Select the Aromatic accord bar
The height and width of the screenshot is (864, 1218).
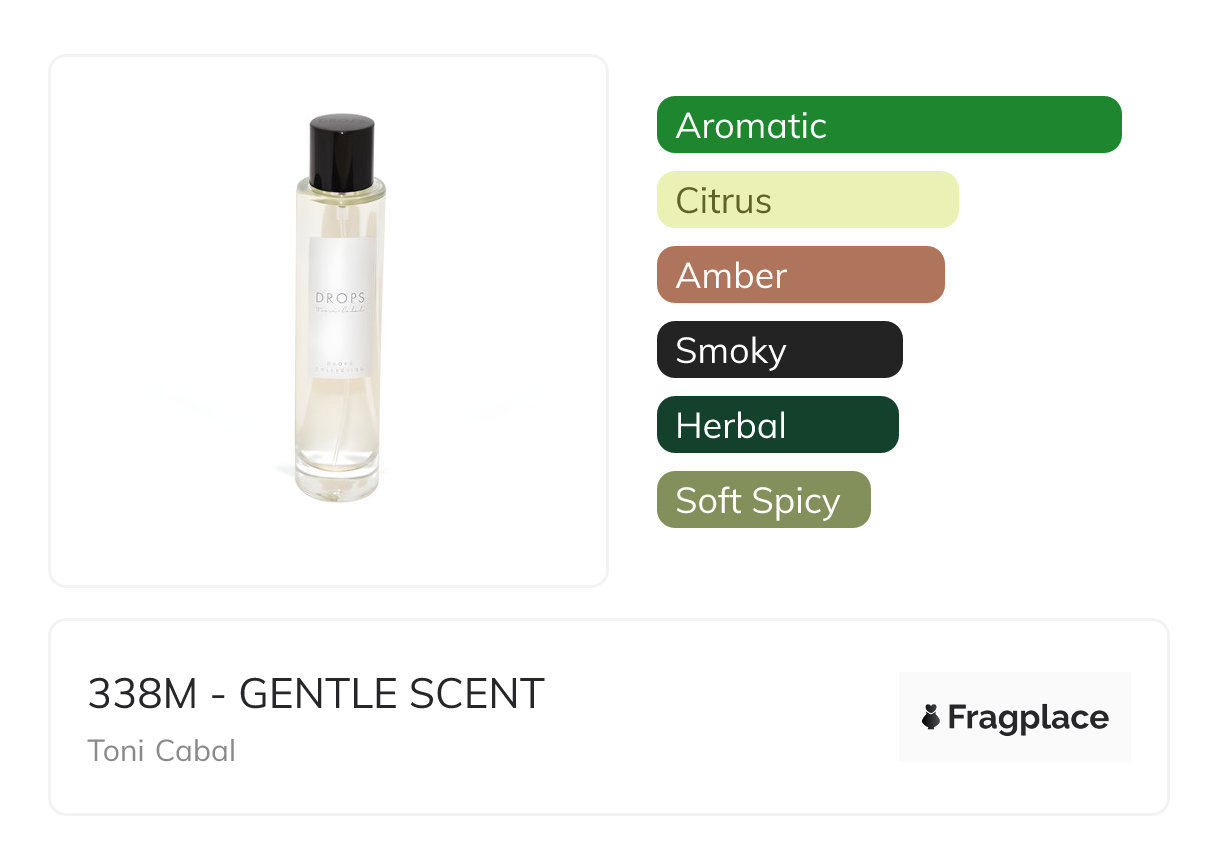pos(889,125)
